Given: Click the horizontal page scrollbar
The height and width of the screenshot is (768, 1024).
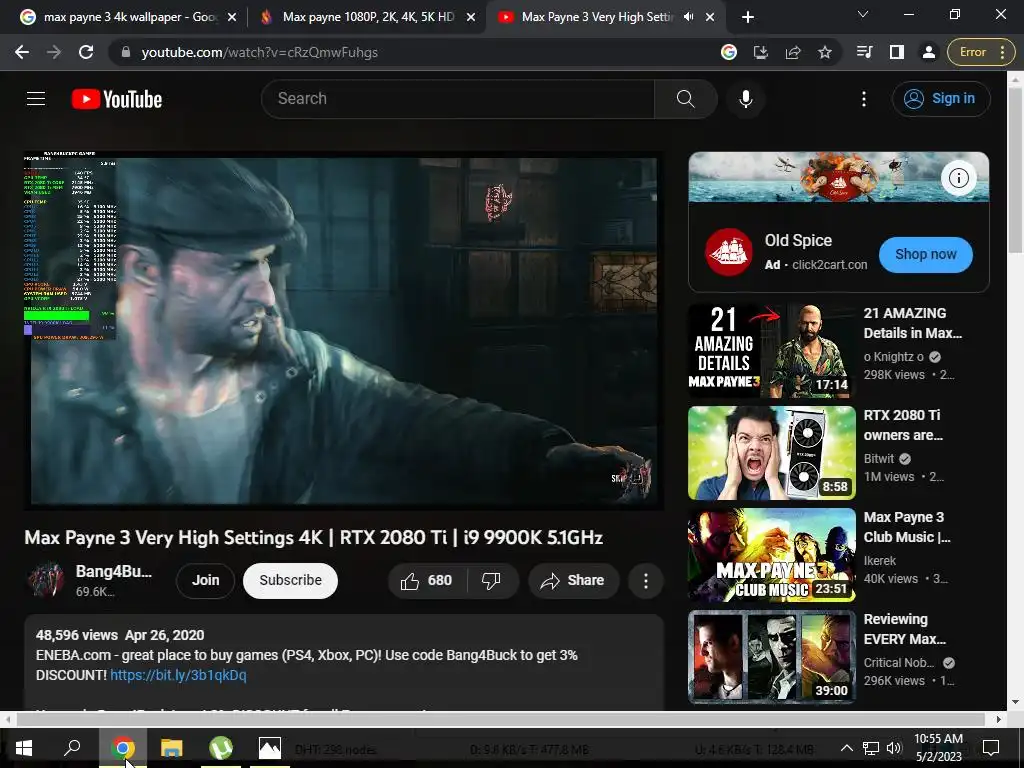Looking at the screenshot, I should click(502, 719).
